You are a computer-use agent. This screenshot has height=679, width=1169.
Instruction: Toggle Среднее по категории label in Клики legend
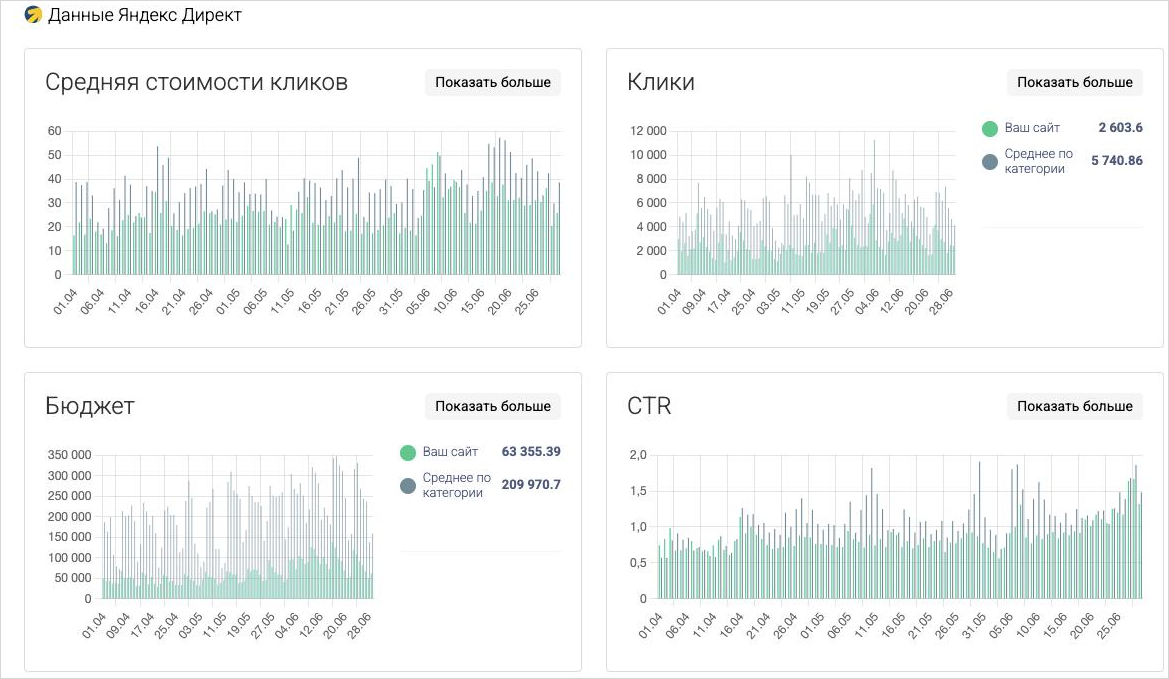(x=1038, y=161)
